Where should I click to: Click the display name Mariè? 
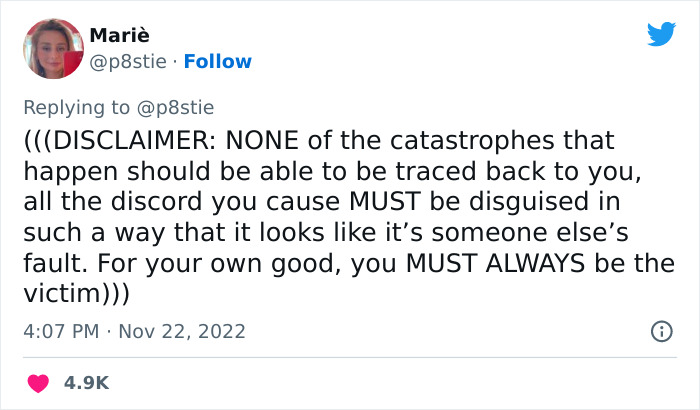(x=119, y=37)
